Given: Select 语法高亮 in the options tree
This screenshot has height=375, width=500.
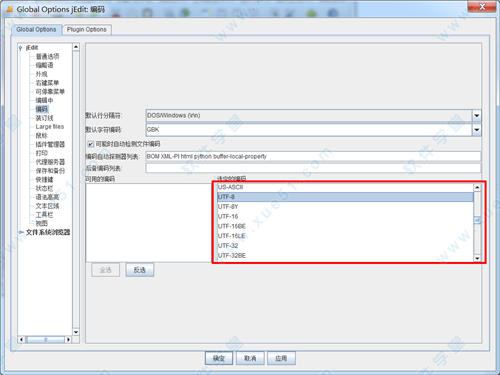Looking at the screenshot, I should tap(47, 197).
